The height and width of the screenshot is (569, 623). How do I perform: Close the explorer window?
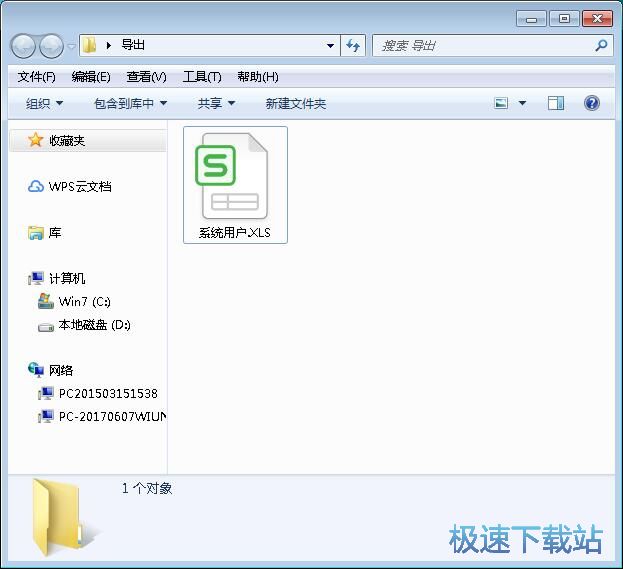[597, 19]
